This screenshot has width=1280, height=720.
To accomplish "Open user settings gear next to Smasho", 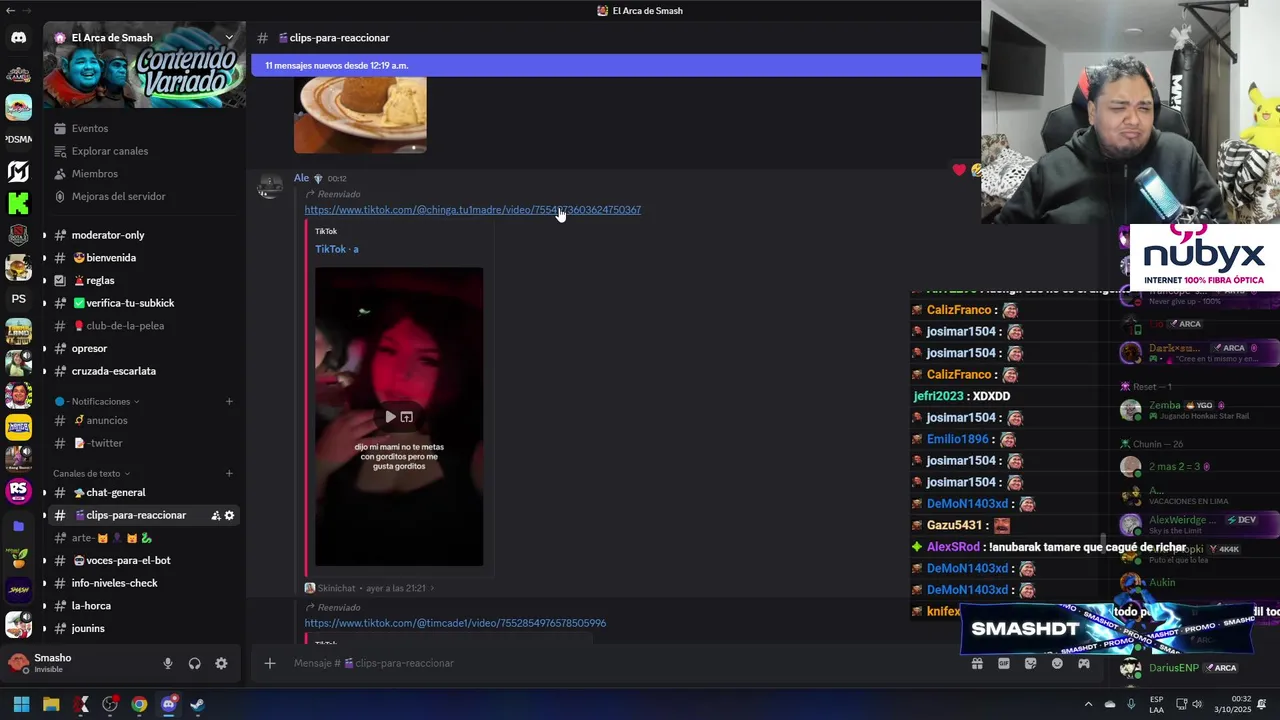I will click(221, 663).
